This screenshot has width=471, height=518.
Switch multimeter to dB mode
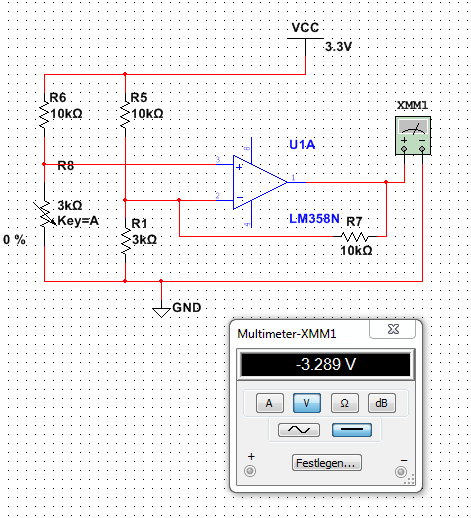tap(382, 403)
